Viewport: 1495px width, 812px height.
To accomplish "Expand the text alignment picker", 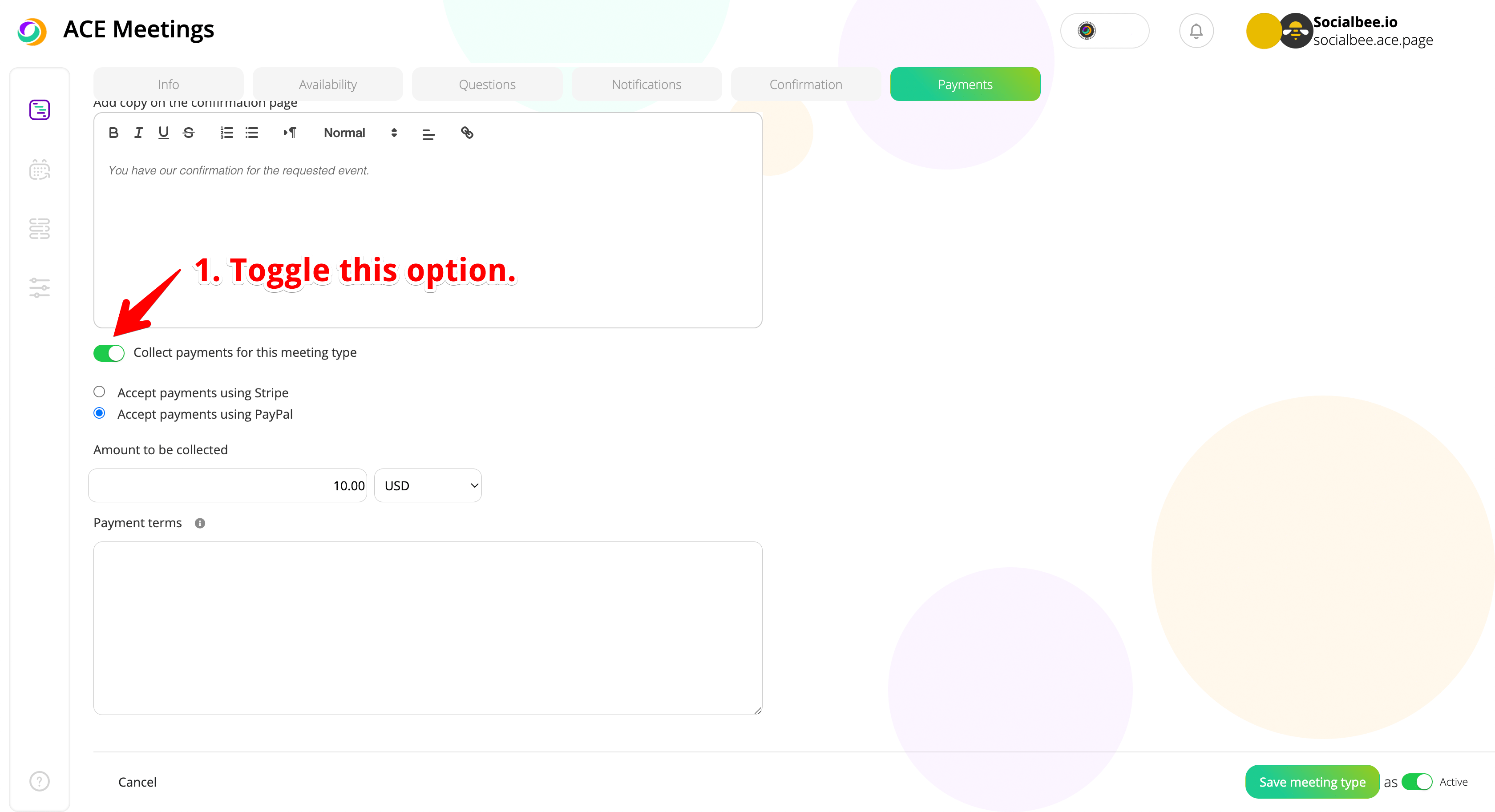I will (428, 134).
